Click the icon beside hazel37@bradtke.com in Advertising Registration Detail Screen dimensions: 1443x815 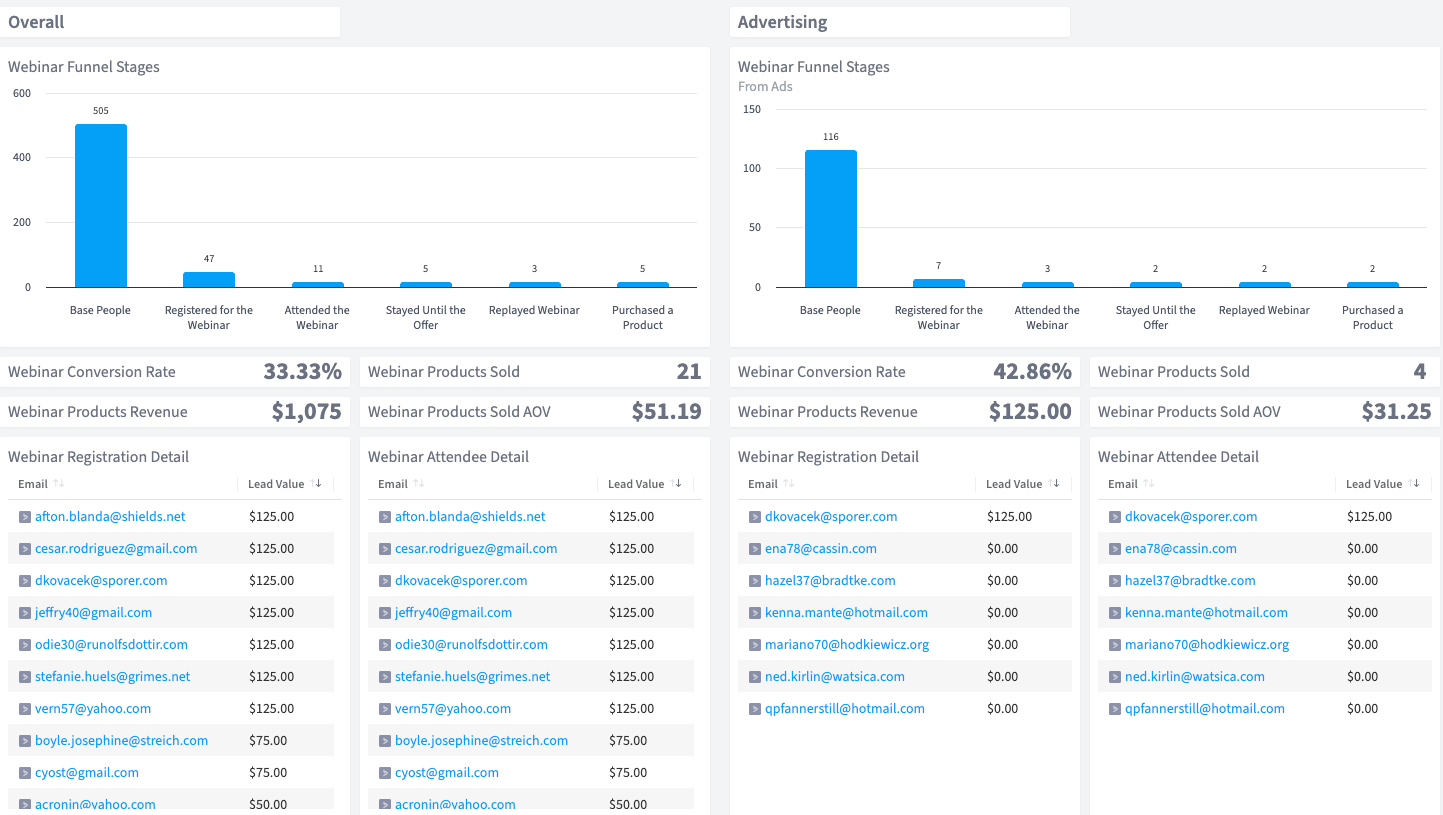755,581
